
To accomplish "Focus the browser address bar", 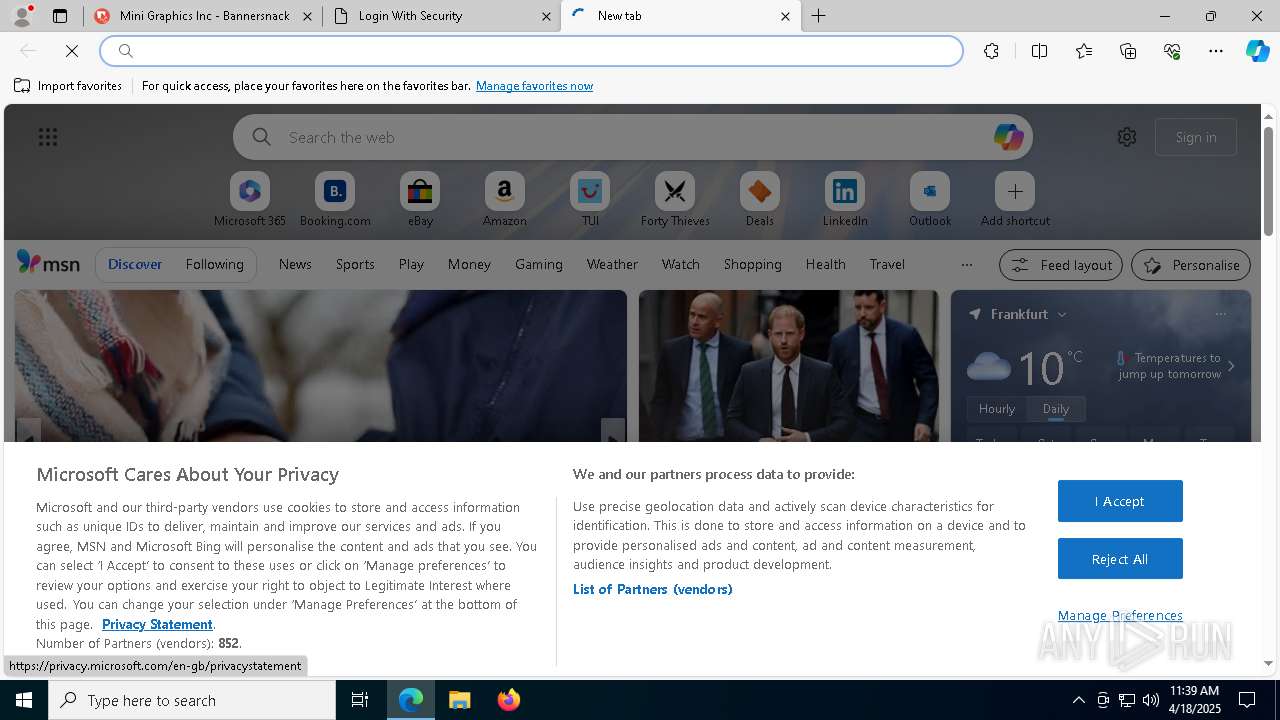I will (531, 51).
